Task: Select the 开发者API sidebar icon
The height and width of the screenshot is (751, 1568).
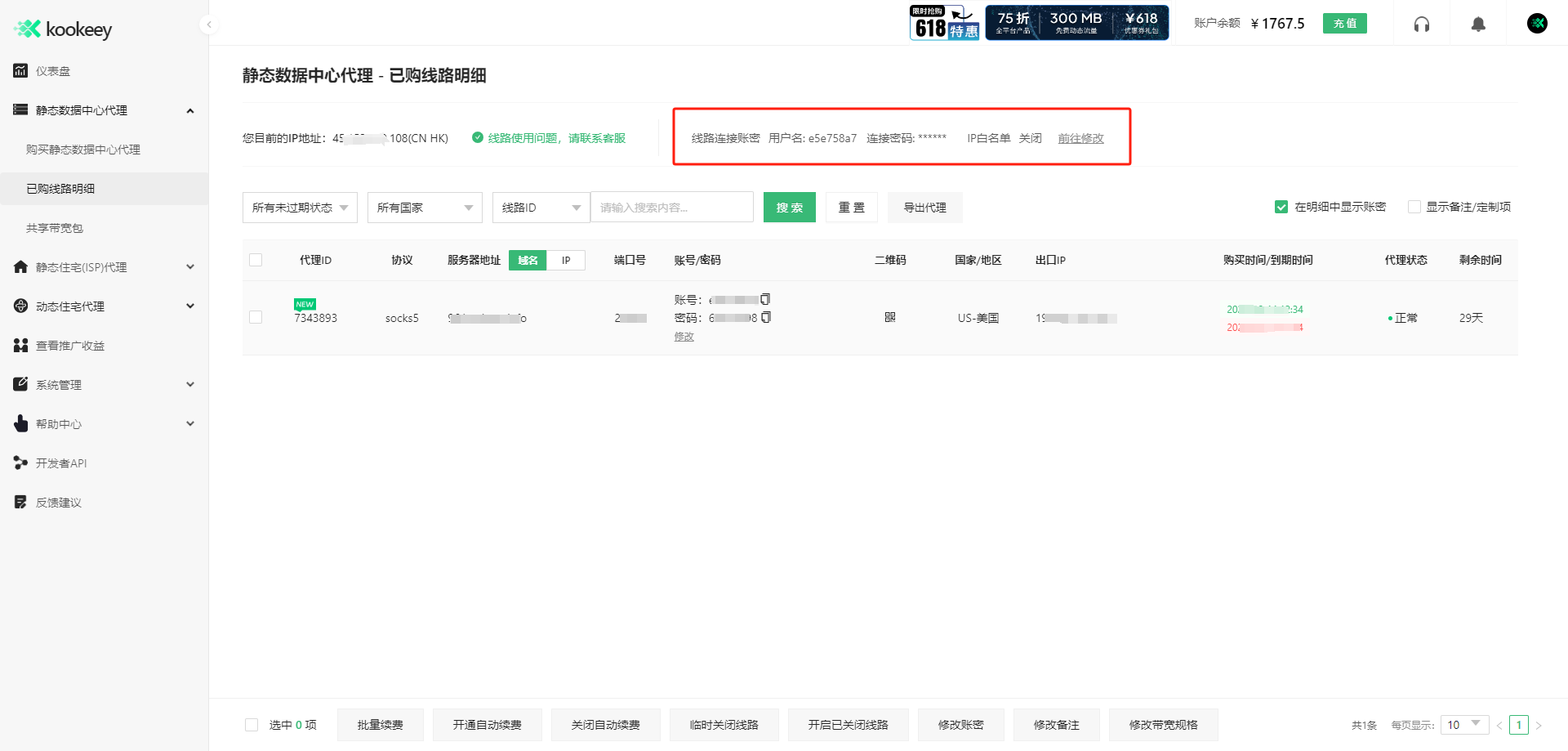Action: [x=20, y=463]
